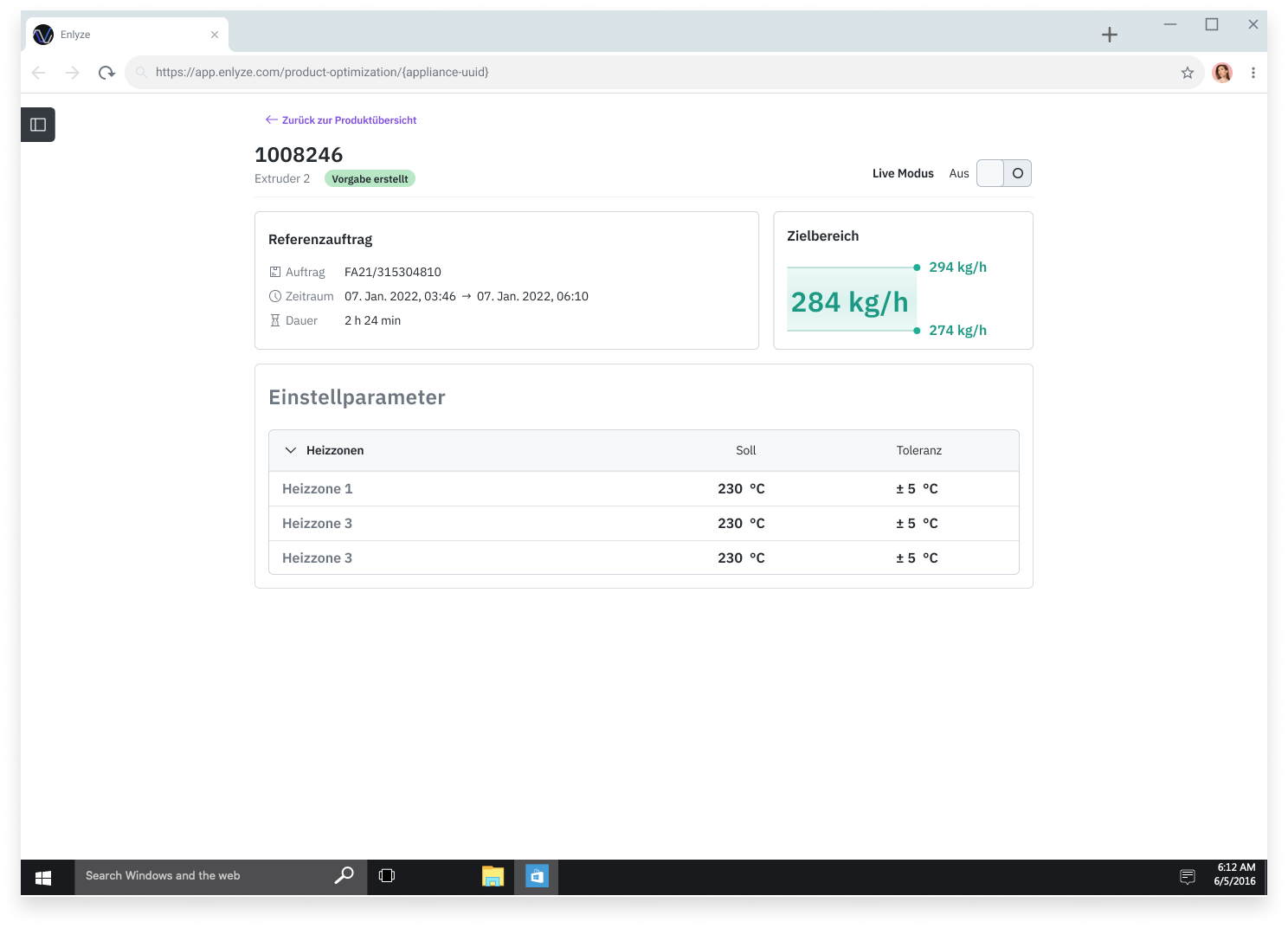Open File Explorer from taskbar
The width and height of the screenshot is (1288, 928).
pos(493,877)
